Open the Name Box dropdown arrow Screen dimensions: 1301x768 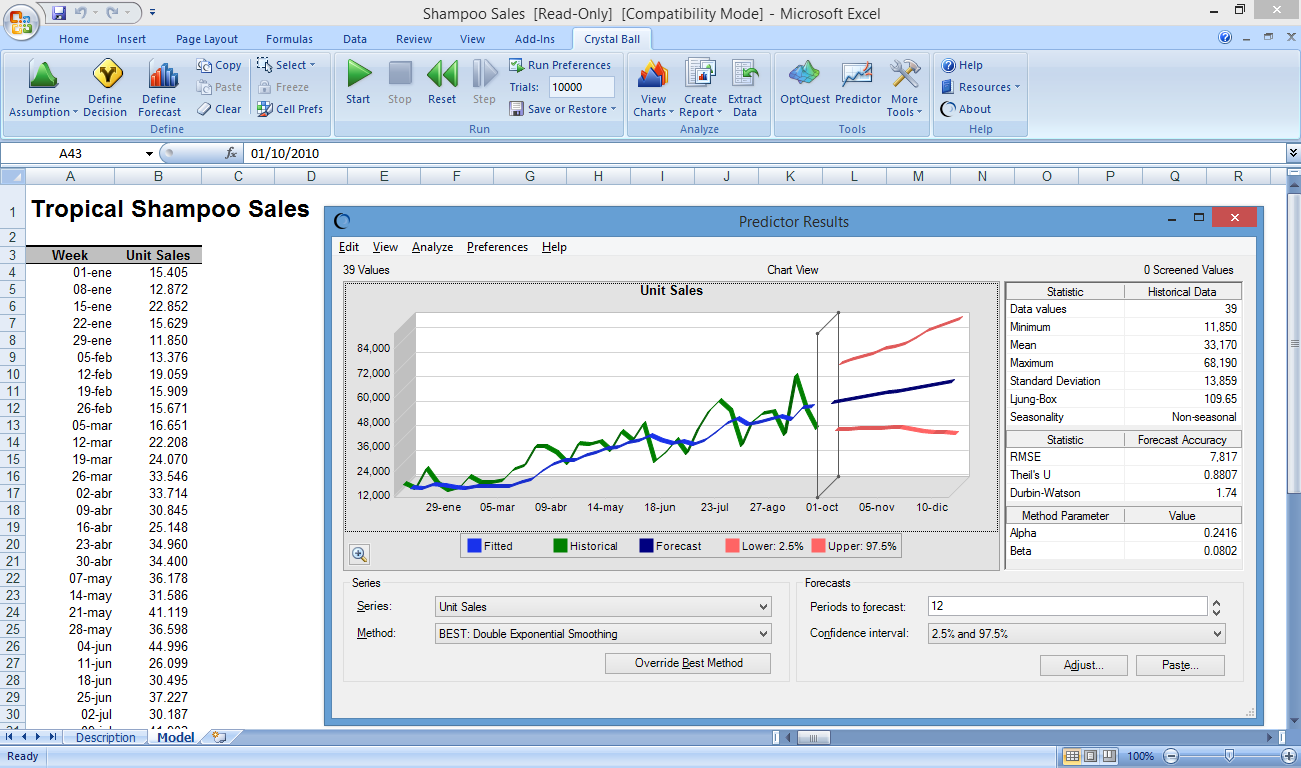click(x=150, y=153)
